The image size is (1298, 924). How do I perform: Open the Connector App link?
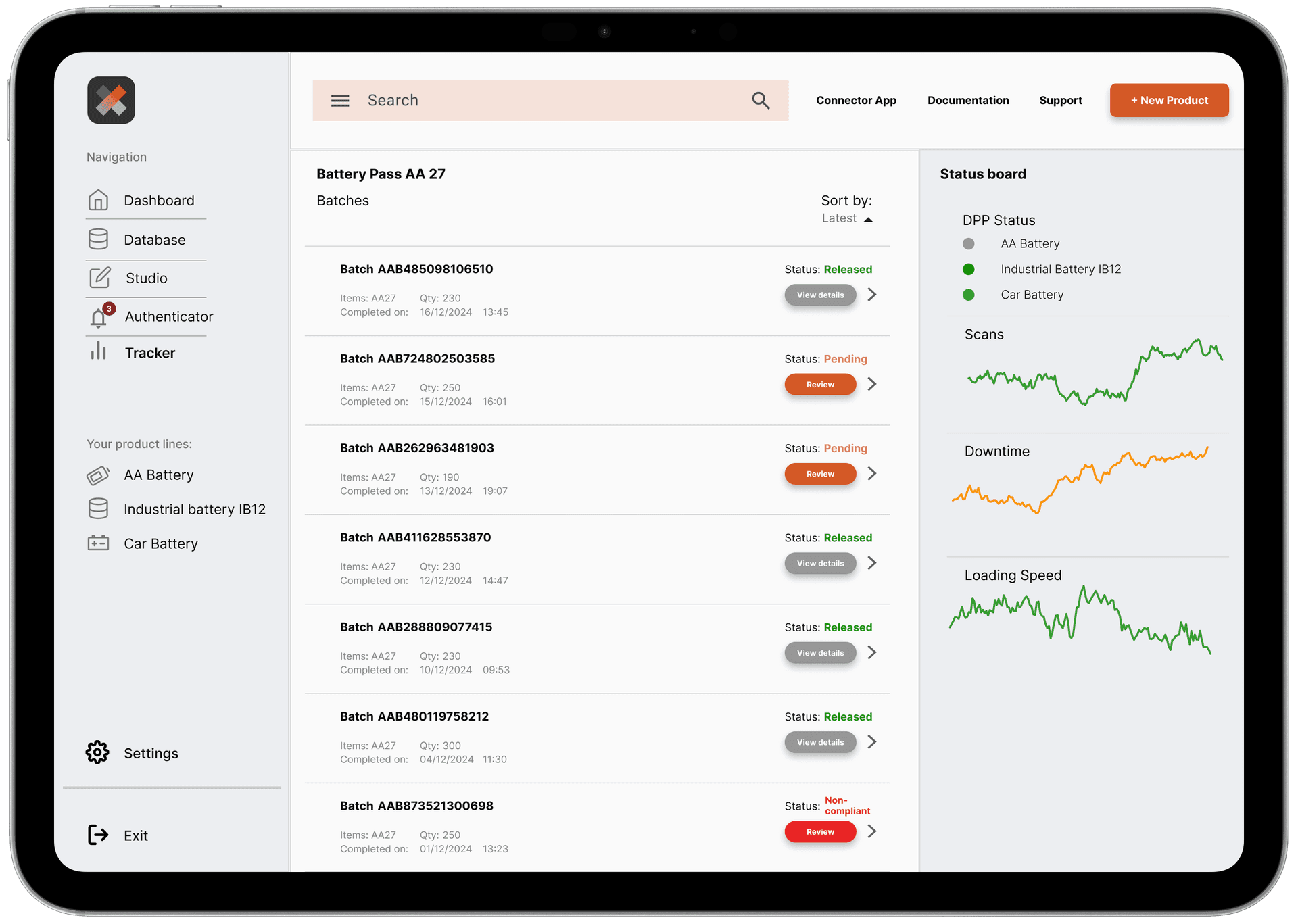tap(856, 101)
